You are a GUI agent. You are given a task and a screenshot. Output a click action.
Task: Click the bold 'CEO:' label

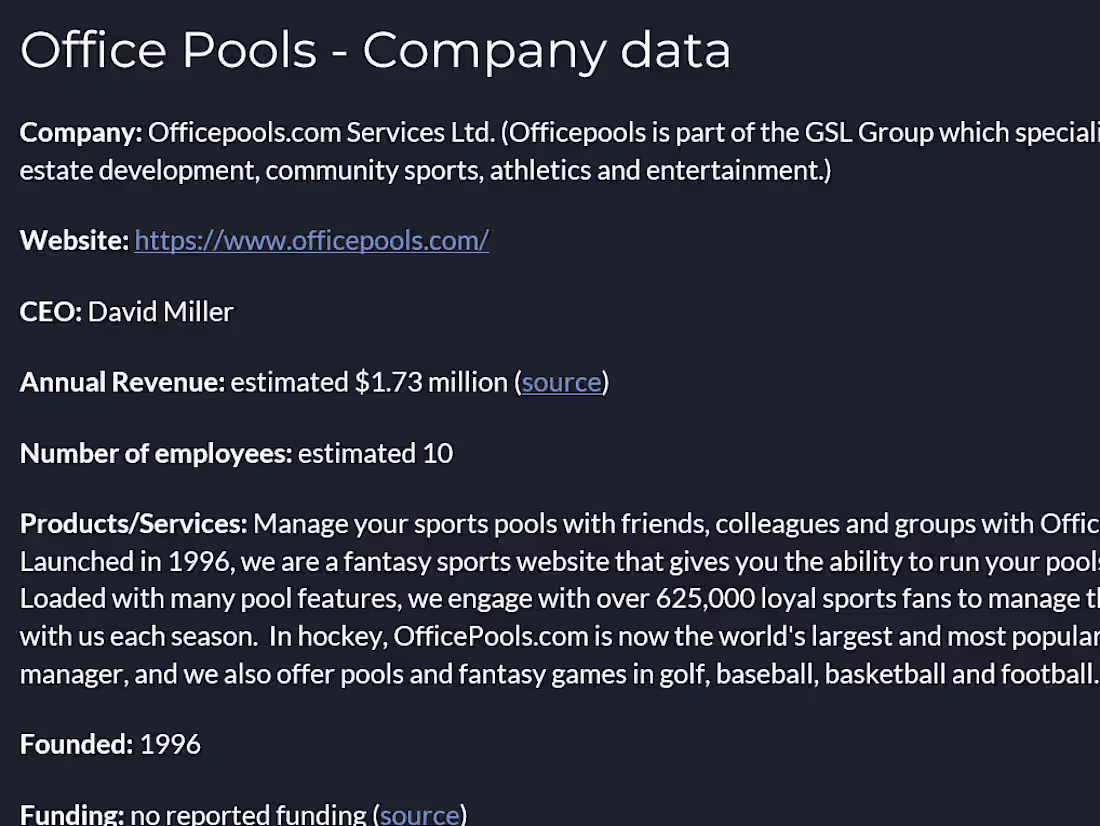(x=51, y=312)
